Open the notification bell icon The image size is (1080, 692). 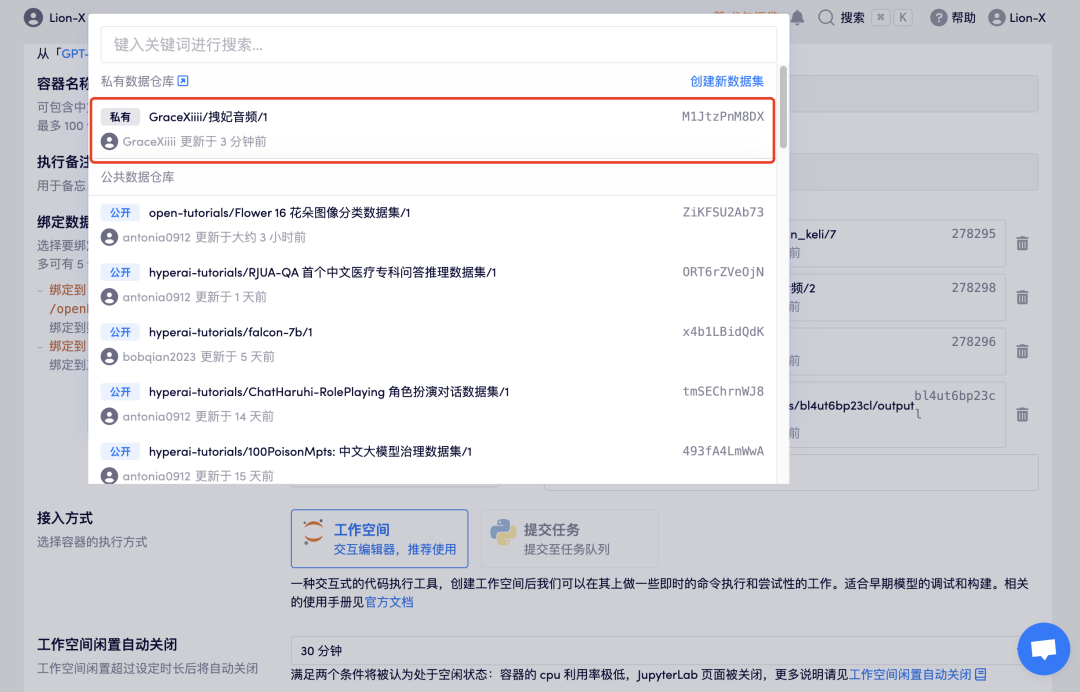pos(797,18)
